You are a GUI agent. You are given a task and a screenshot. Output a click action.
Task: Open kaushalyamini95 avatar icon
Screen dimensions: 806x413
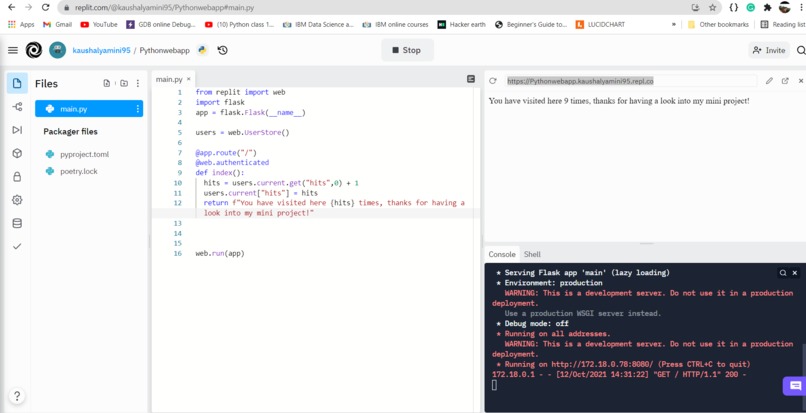pyautogui.click(x=58, y=50)
